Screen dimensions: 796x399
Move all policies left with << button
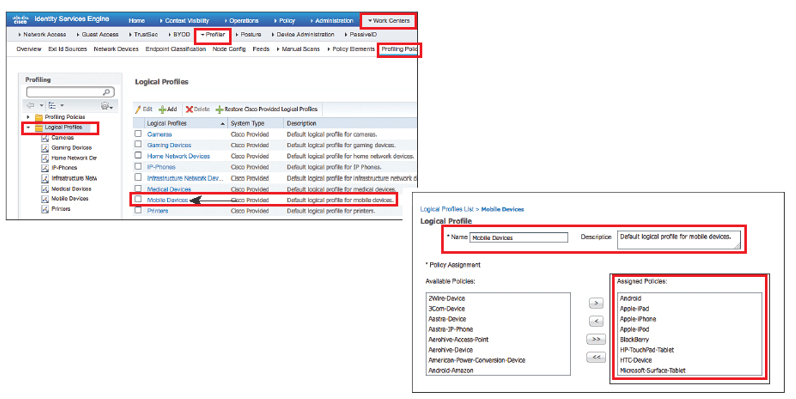(x=596, y=357)
